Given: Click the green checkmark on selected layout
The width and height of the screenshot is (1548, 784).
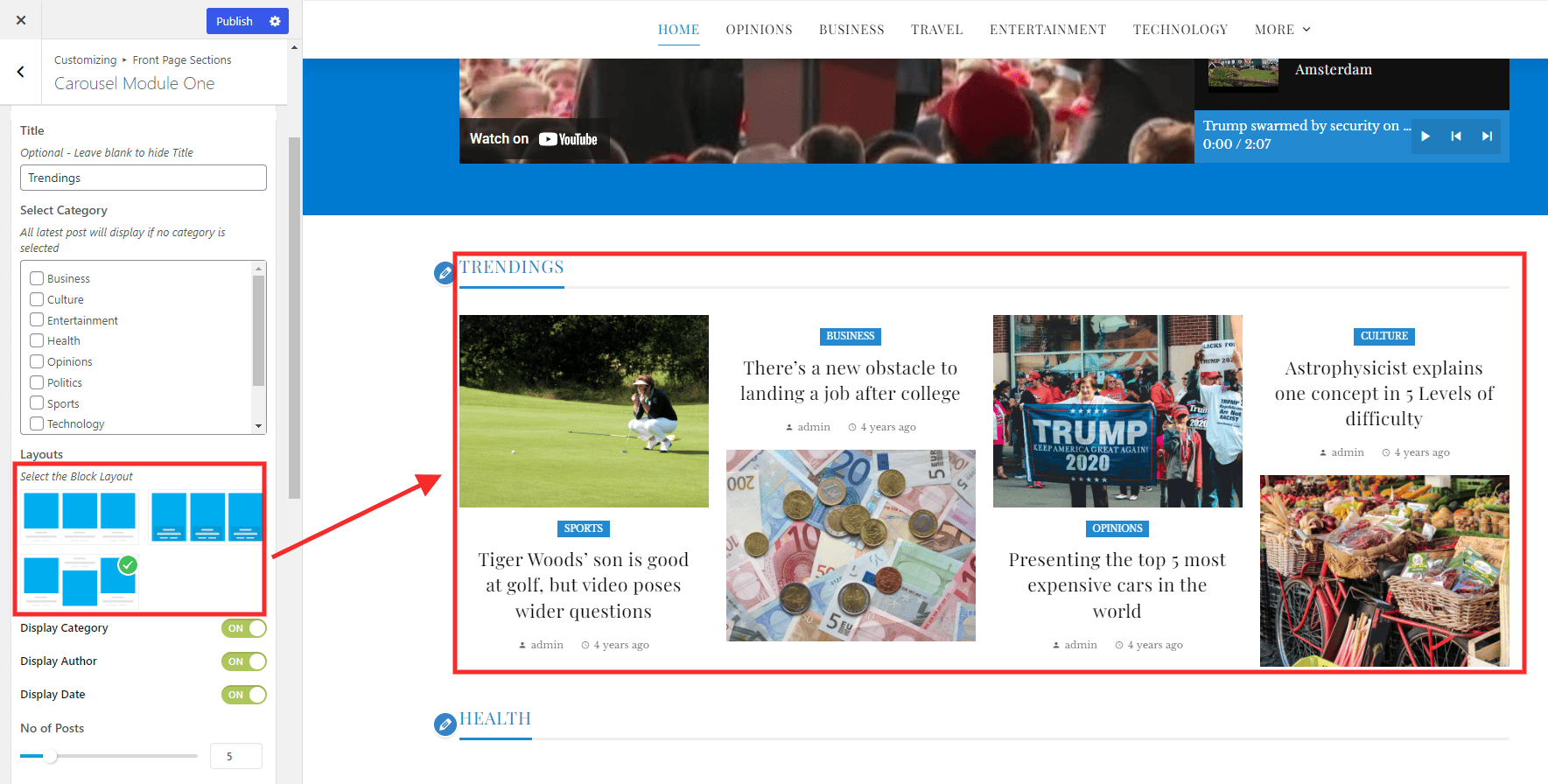Looking at the screenshot, I should (x=128, y=564).
